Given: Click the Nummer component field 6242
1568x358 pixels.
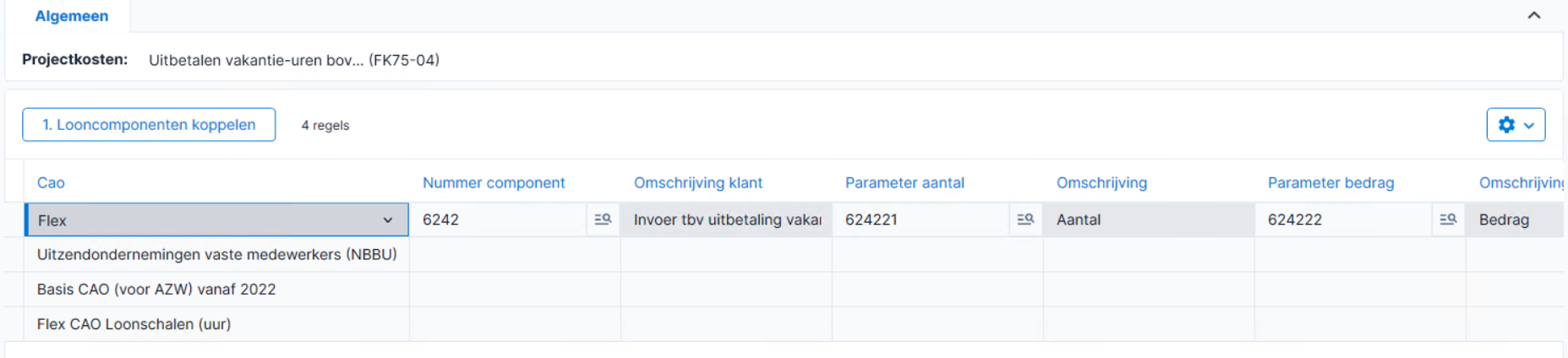Looking at the screenshot, I should click(x=499, y=220).
